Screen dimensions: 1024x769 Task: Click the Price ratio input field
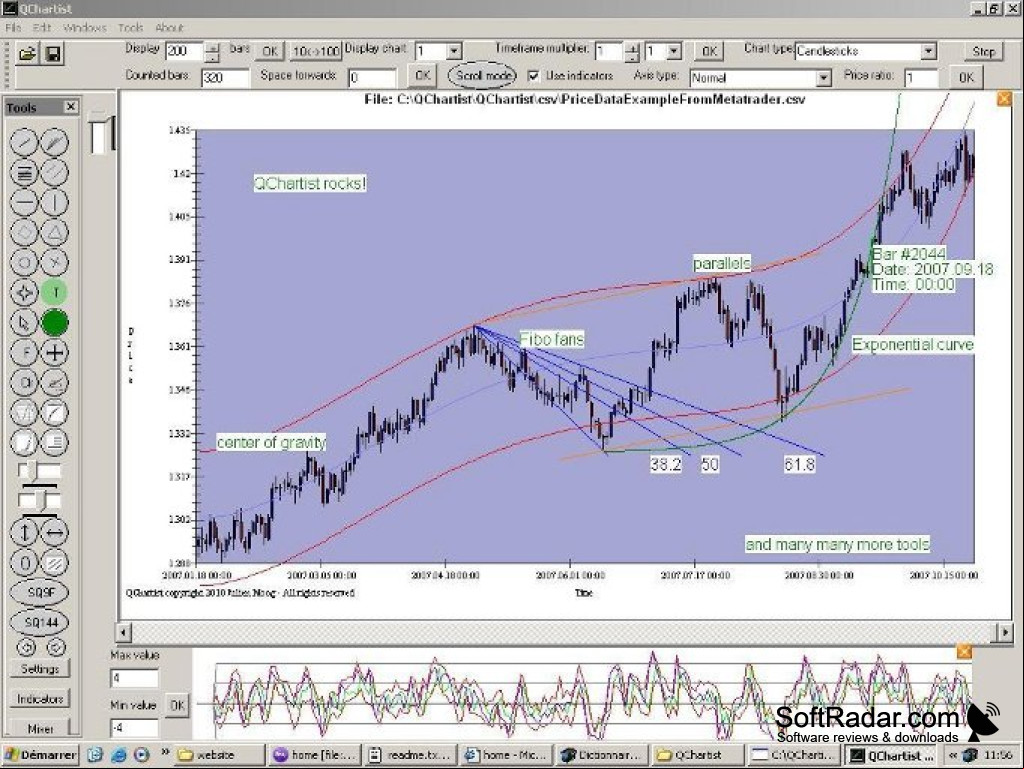(x=921, y=78)
